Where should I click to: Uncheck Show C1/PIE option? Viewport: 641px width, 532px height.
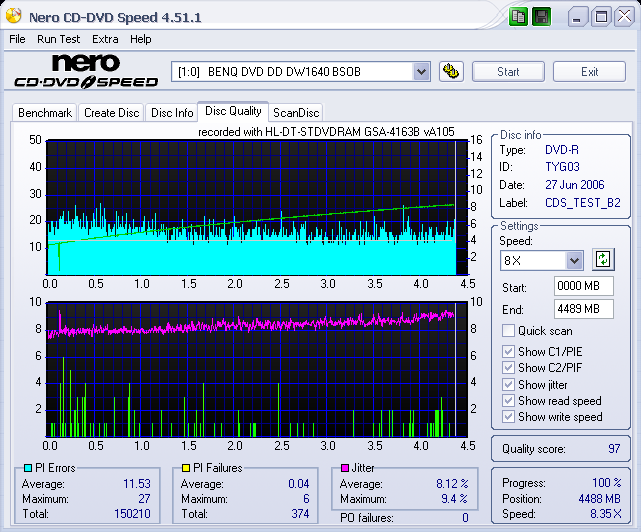click(x=509, y=351)
